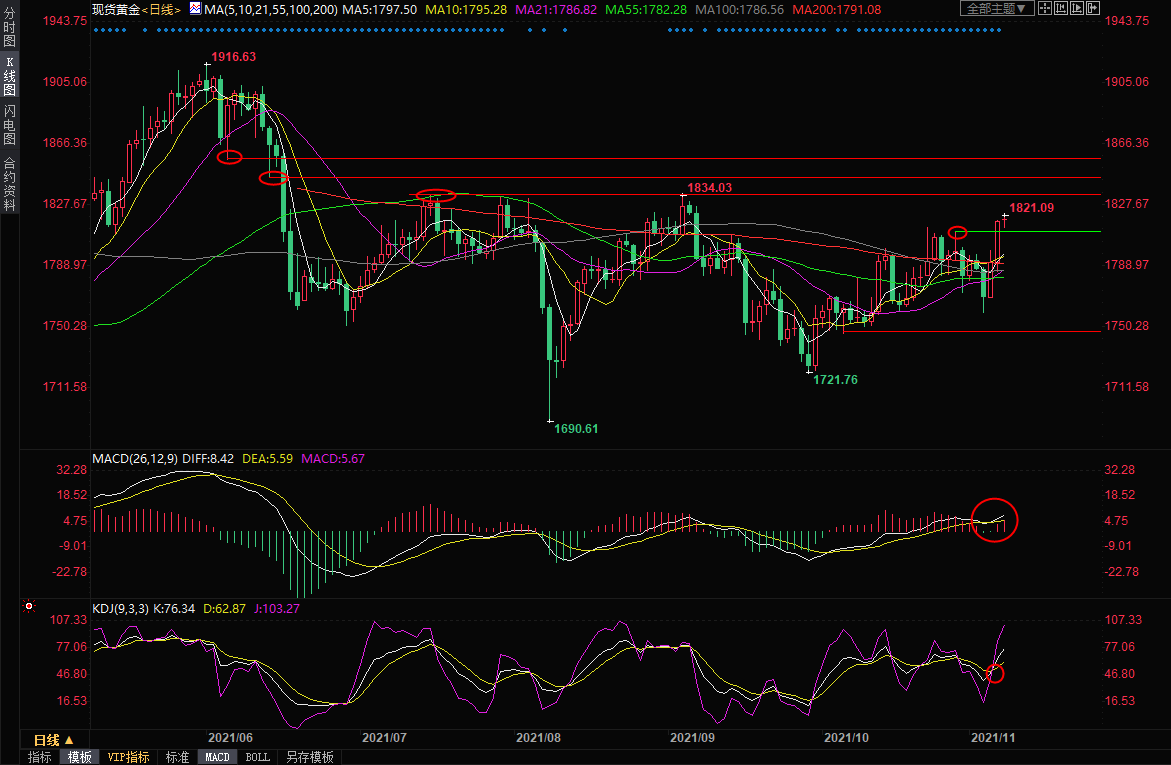Click 另存模板 to save template
Viewport: 1171px width, 765px height.
point(309,757)
